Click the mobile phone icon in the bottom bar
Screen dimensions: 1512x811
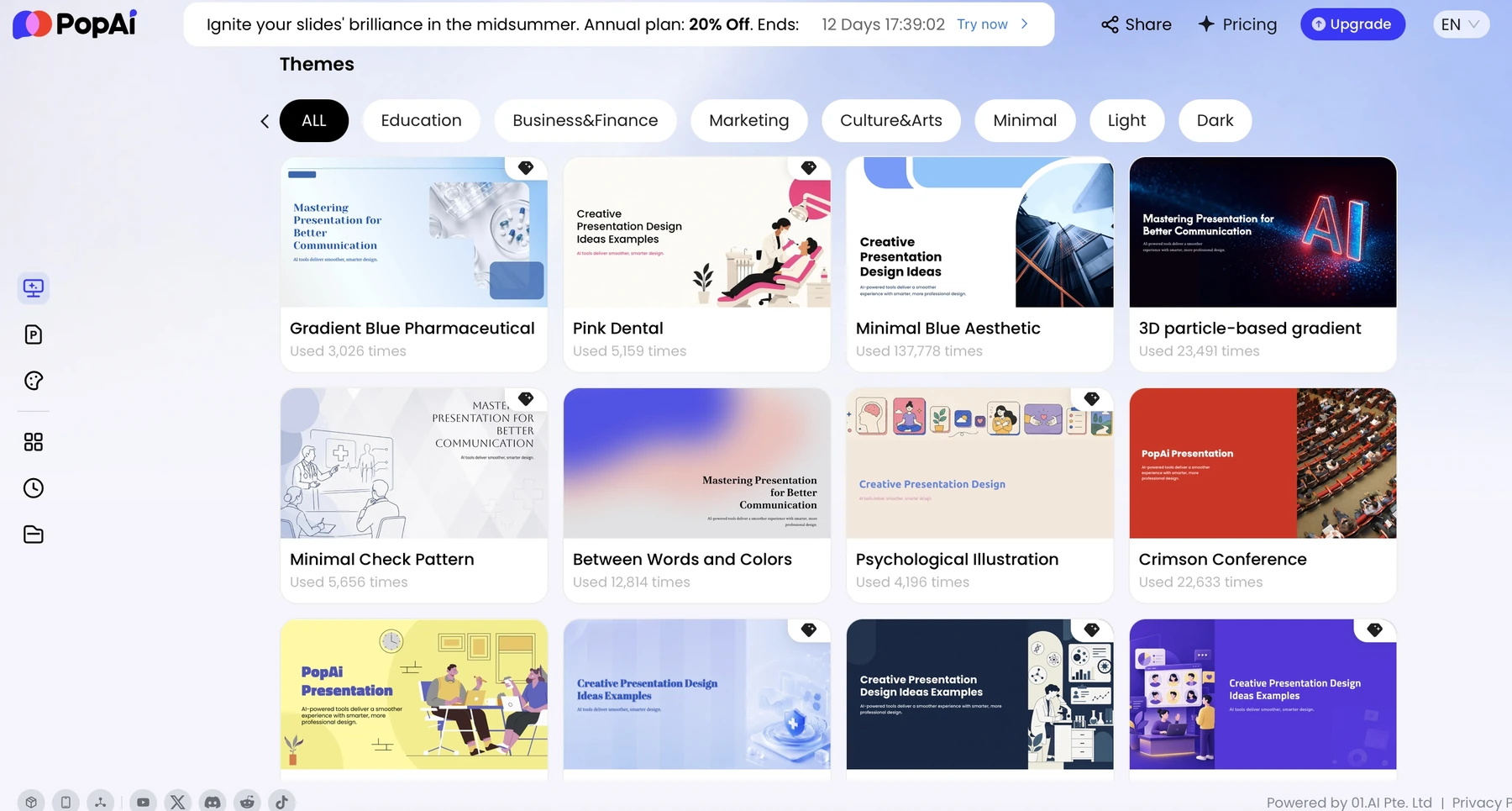tap(66, 802)
